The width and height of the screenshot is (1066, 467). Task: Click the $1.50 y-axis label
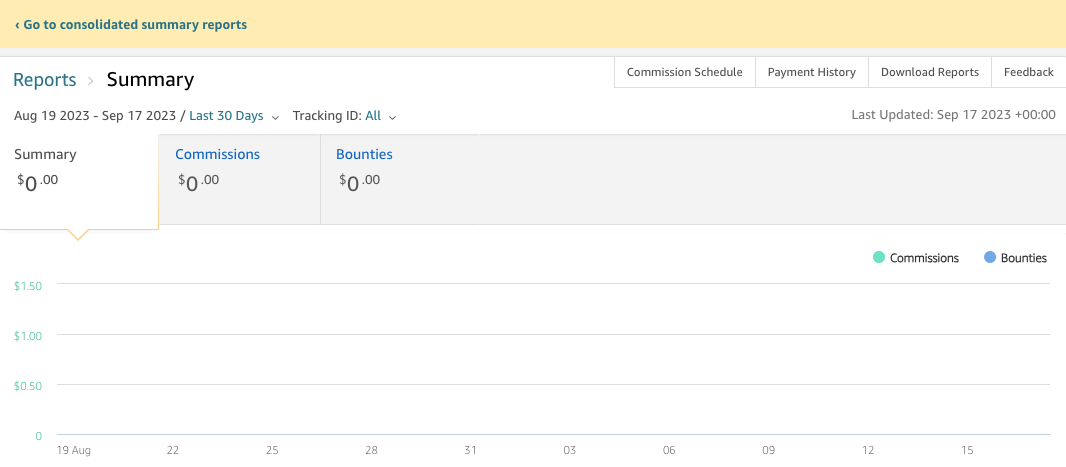pos(28,286)
